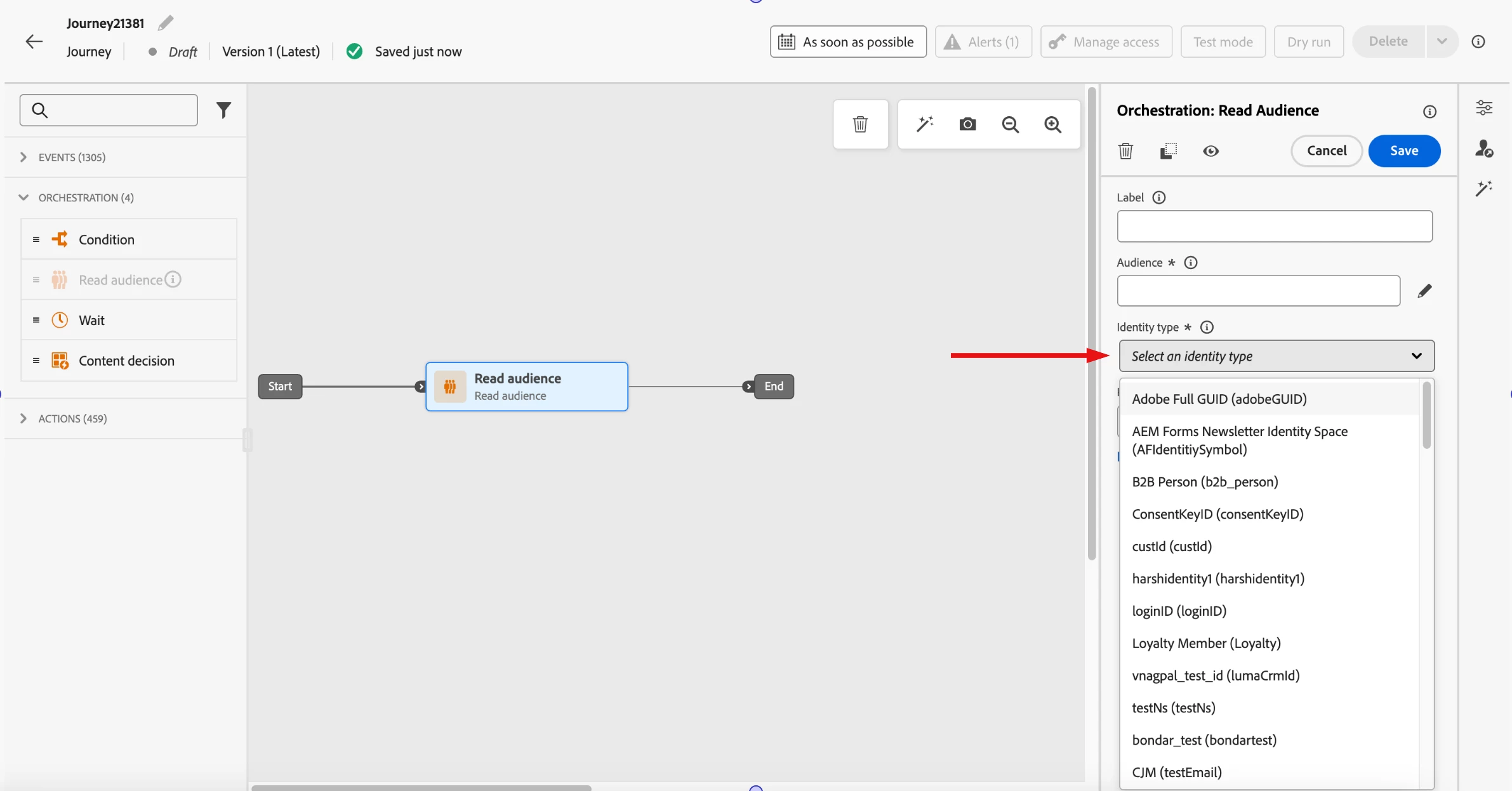Zoom out using the magnifier minus icon

pyautogui.click(x=1010, y=124)
